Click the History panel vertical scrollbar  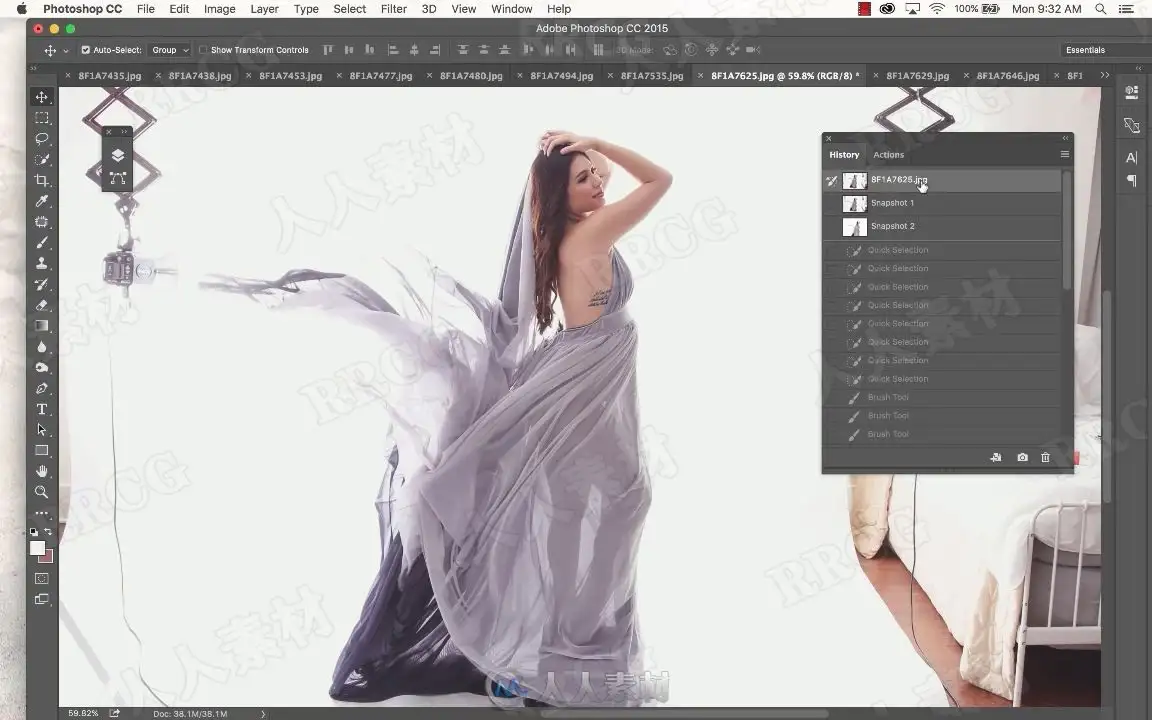pos(1067,229)
